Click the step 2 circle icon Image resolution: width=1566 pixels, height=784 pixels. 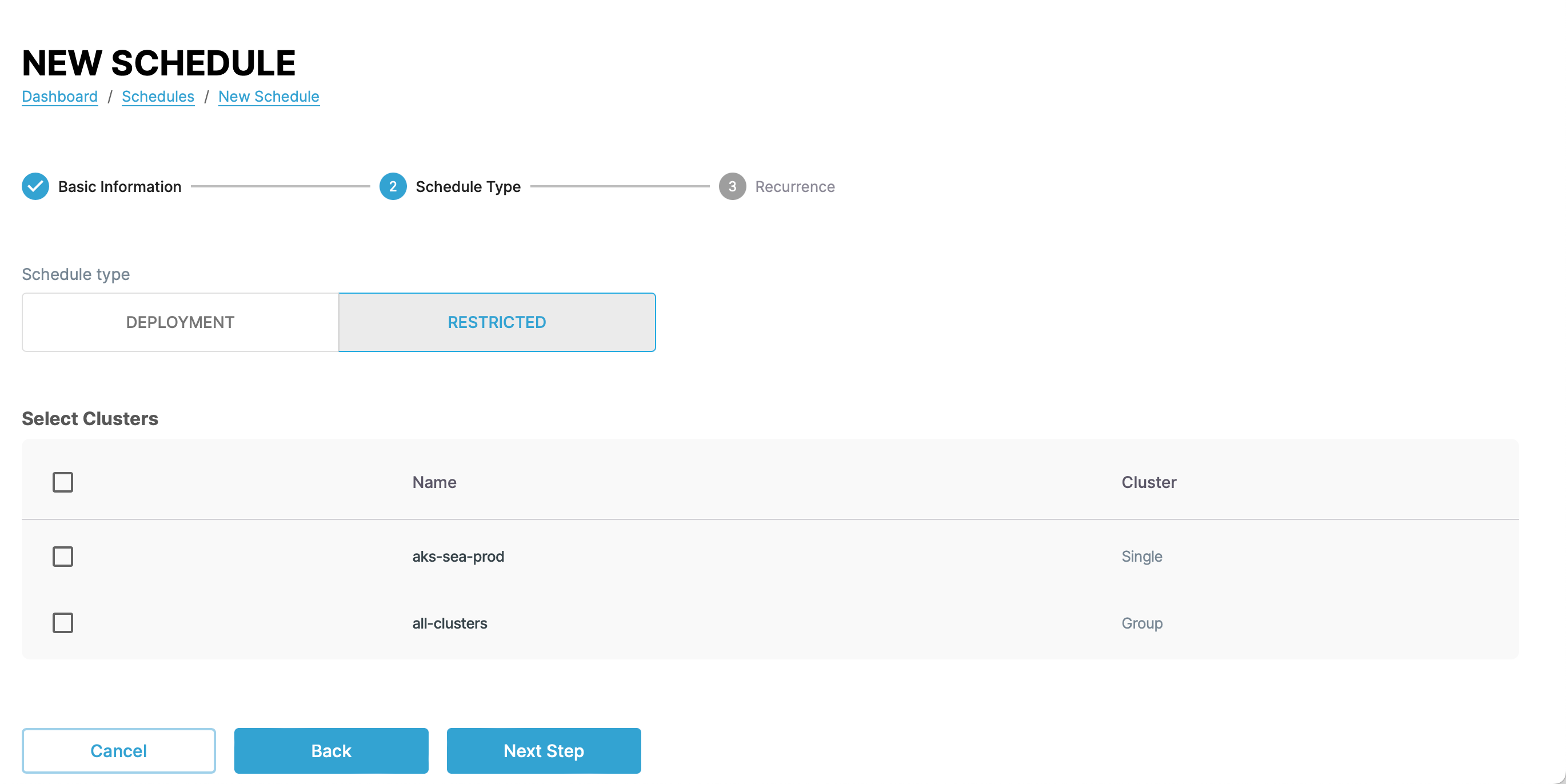(x=393, y=187)
